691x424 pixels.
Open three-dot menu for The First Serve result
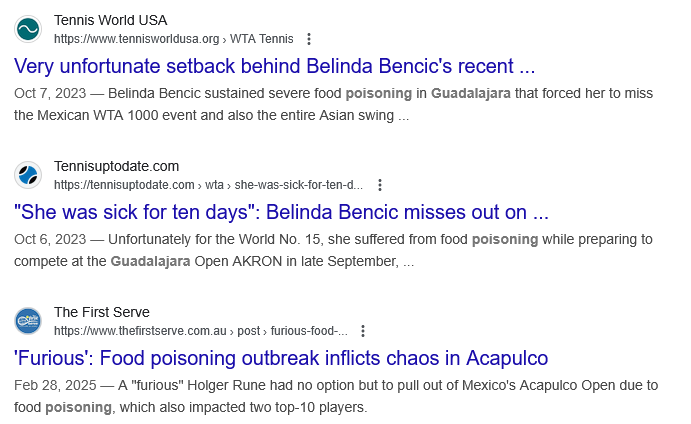click(363, 331)
